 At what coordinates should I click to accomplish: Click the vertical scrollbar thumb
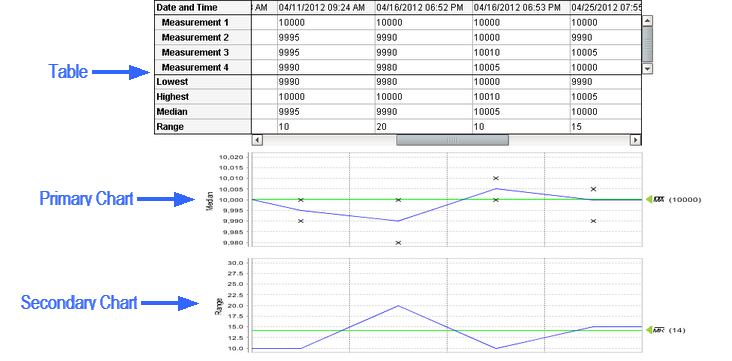(647, 44)
